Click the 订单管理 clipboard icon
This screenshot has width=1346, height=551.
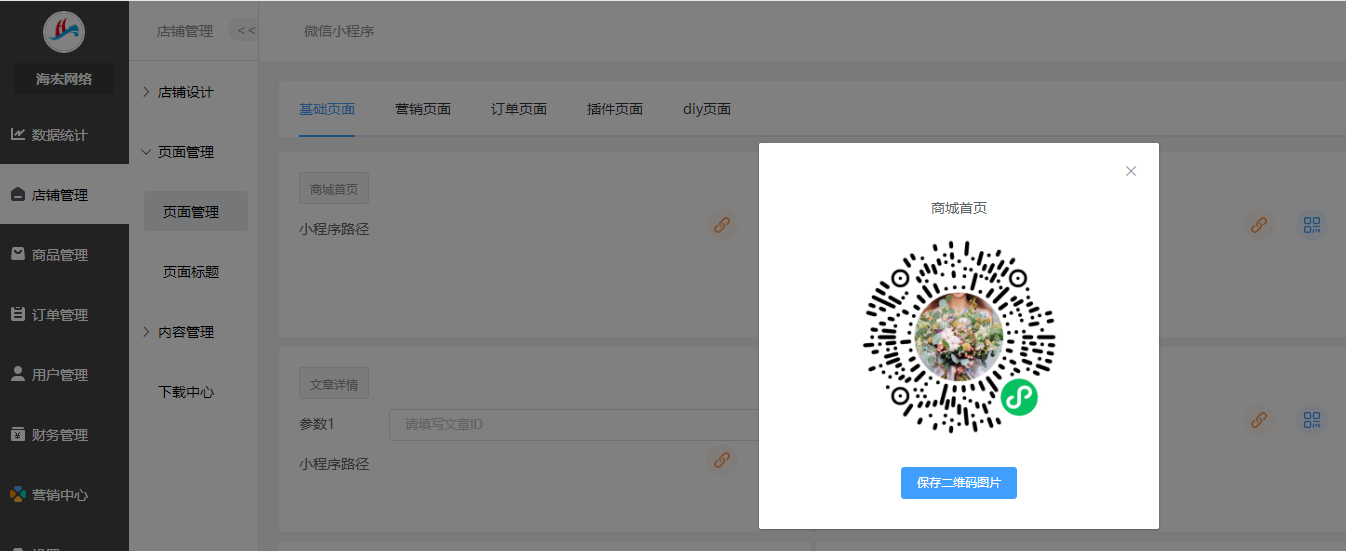18,314
